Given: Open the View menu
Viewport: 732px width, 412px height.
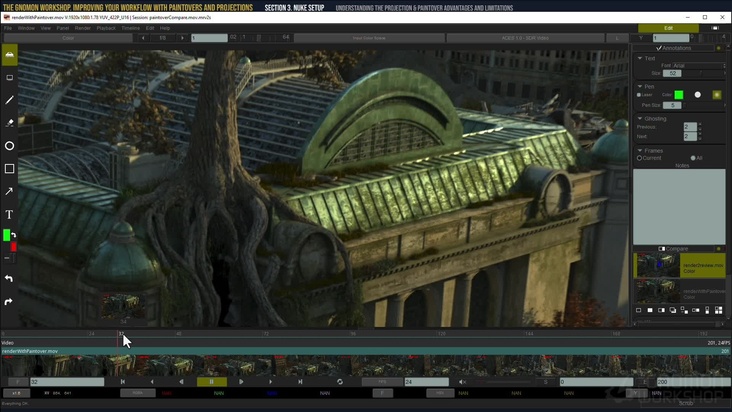Looking at the screenshot, I should [45, 28].
